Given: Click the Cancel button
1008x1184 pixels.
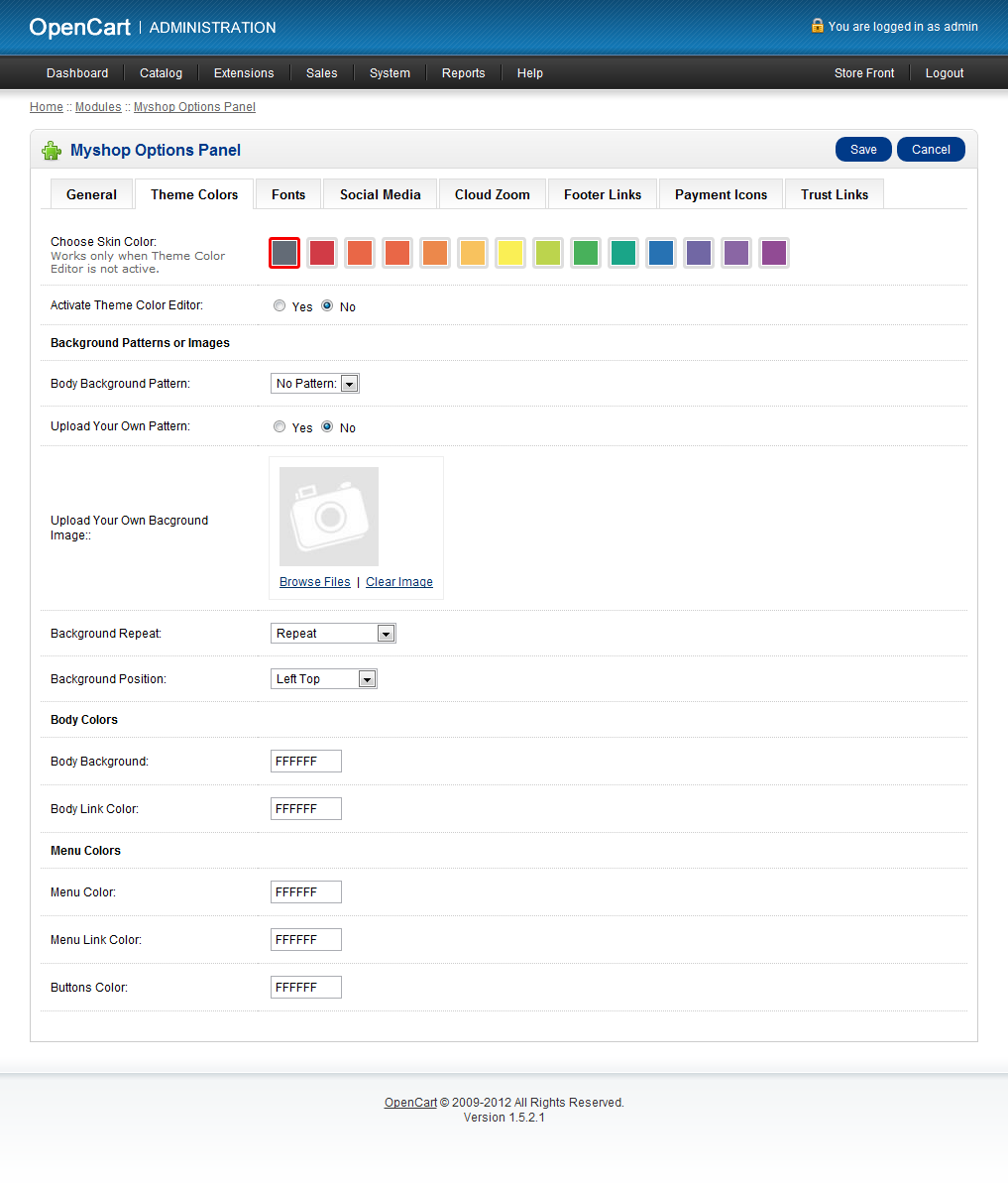Looking at the screenshot, I should click(931, 150).
